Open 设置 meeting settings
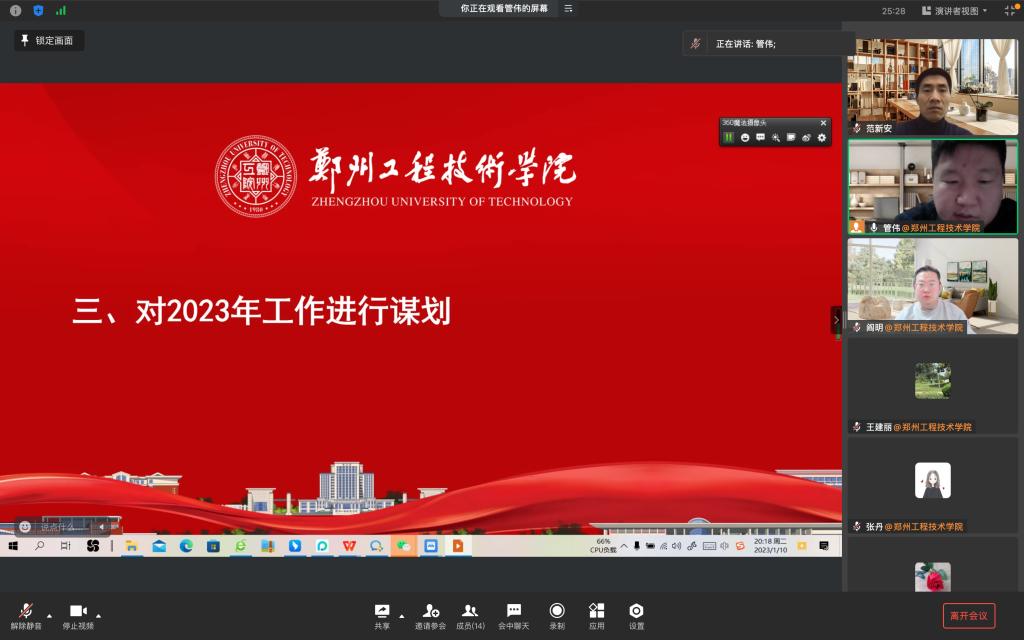The width and height of the screenshot is (1024, 640). (636, 616)
